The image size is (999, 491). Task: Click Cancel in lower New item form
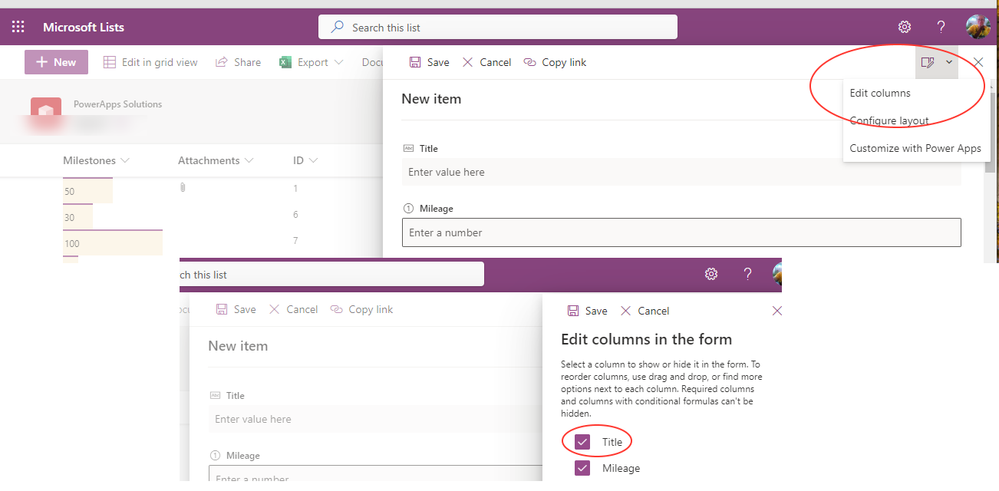294,310
